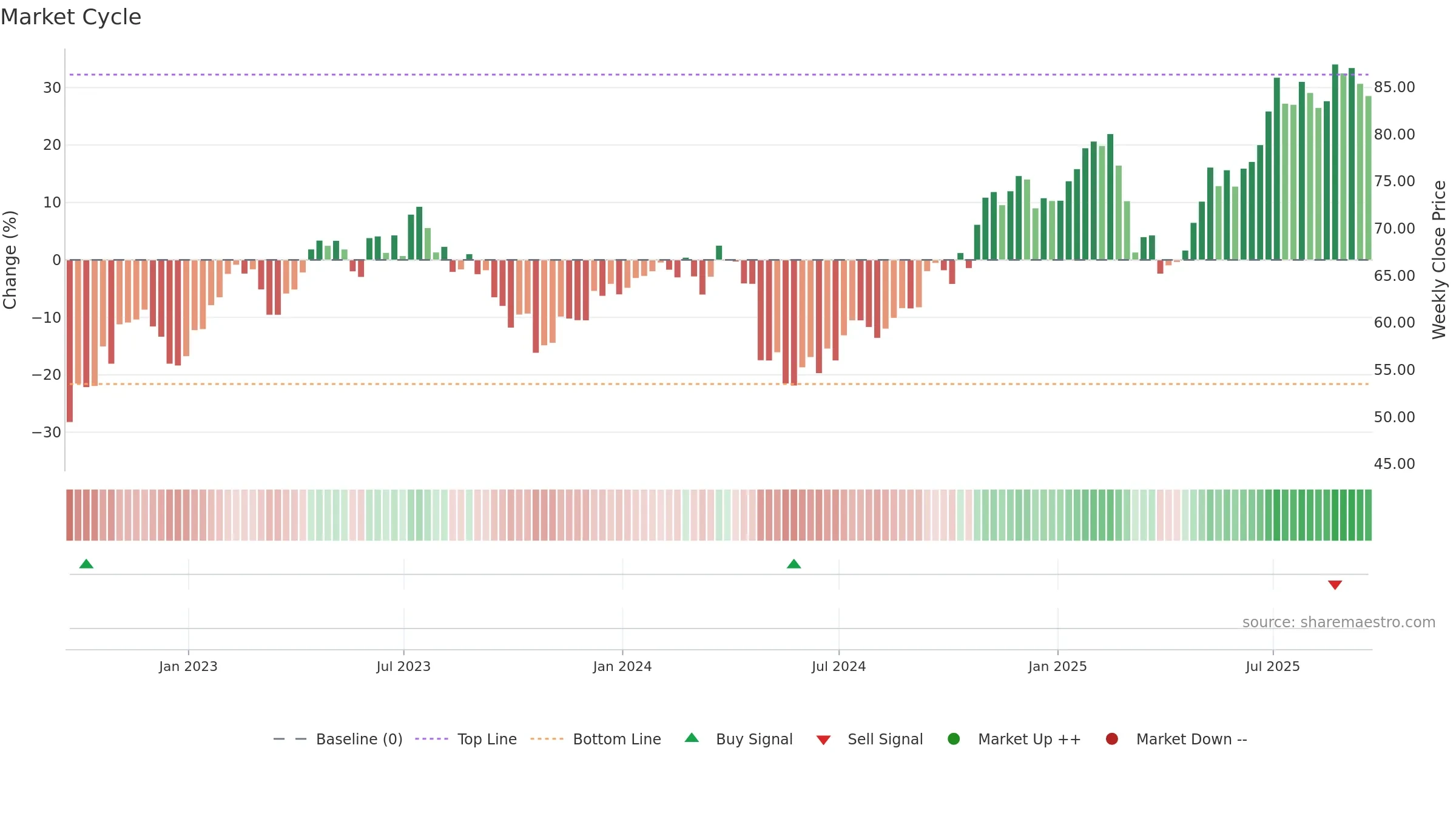Click the orange dotted bottom line
The height and width of the screenshot is (819, 1456).
pyautogui.click(x=719, y=384)
